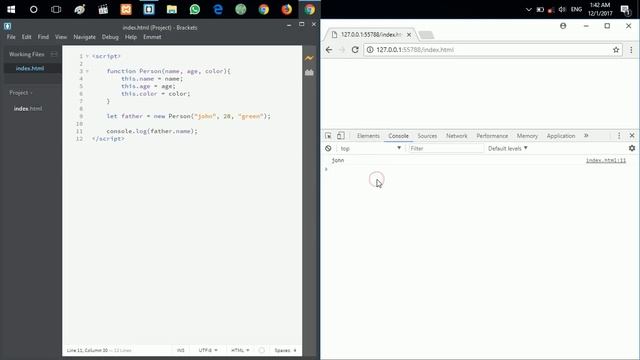Open the XAMPP taskbar icon
This screenshot has width=640, height=360.
click(x=126, y=9)
